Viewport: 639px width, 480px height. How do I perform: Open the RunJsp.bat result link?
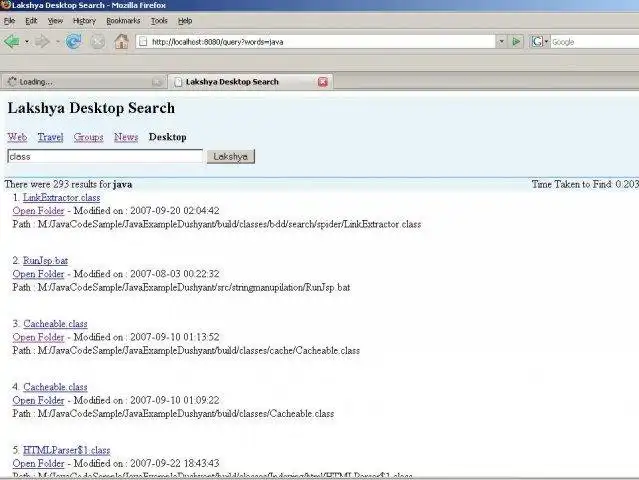pos(45,261)
